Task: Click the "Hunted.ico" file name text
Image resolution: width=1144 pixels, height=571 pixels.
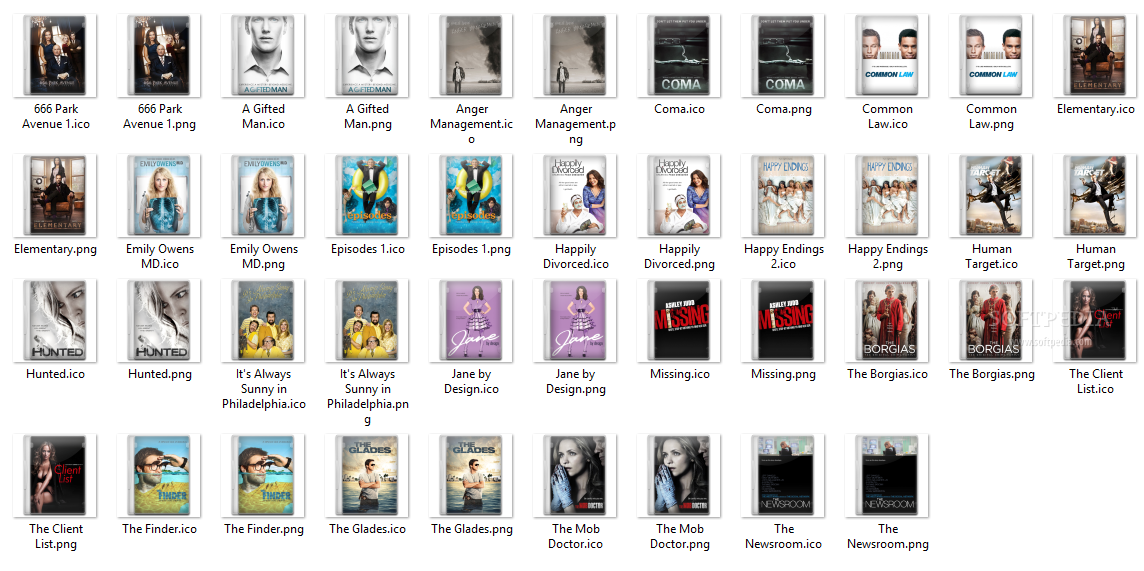Action: click(x=55, y=375)
